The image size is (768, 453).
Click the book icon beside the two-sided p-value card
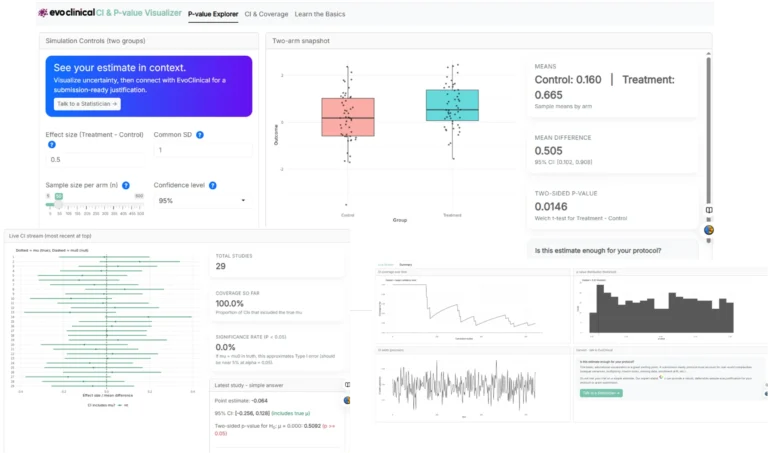tap(709, 210)
